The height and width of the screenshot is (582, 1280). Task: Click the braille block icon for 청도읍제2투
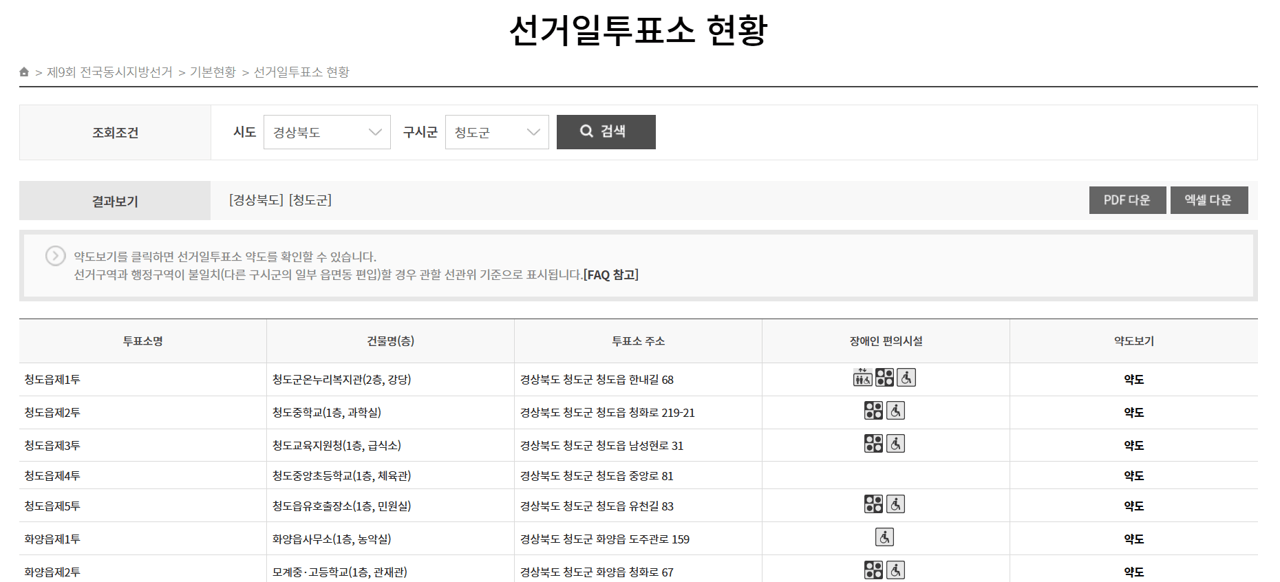(x=874, y=410)
